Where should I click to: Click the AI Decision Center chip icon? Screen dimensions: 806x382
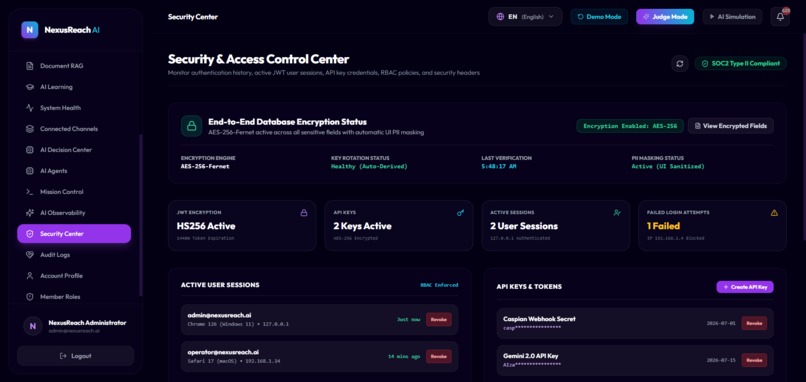[30, 150]
